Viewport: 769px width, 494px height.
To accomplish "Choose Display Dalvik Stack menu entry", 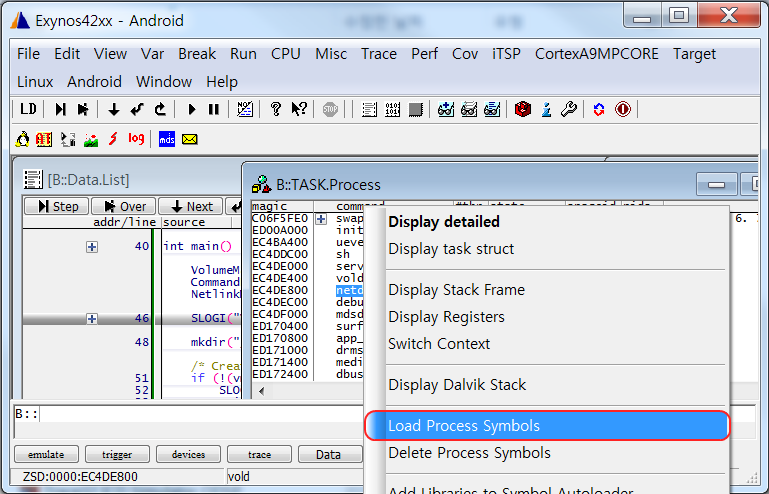I will point(457,384).
